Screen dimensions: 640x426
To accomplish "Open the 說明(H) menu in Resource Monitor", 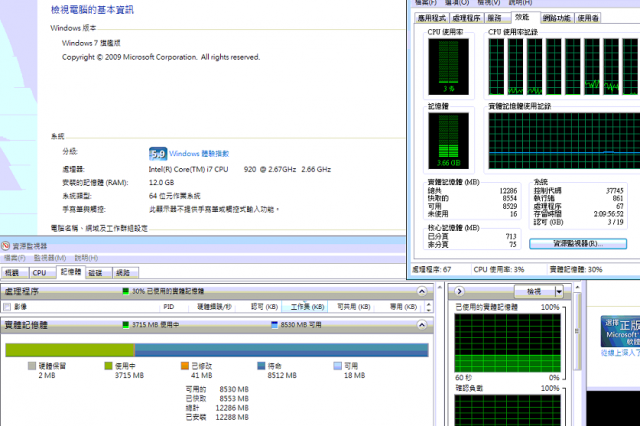I will 86,258.
